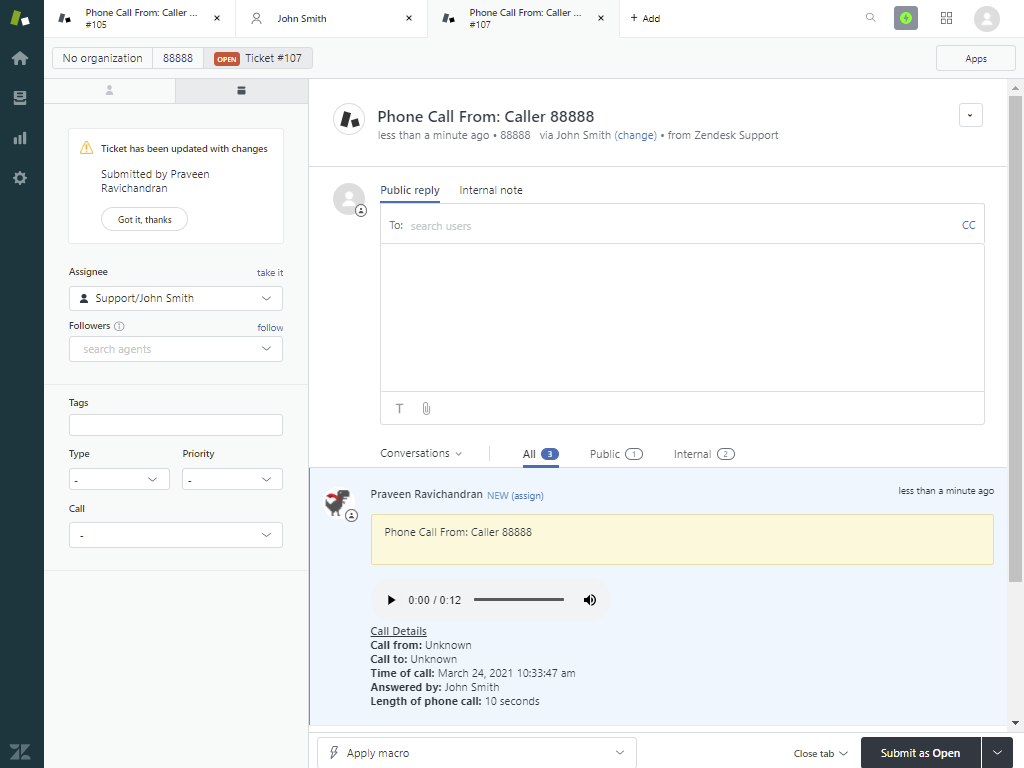
Task: Click the Followers info icon
Action: click(x=119, y=326)
